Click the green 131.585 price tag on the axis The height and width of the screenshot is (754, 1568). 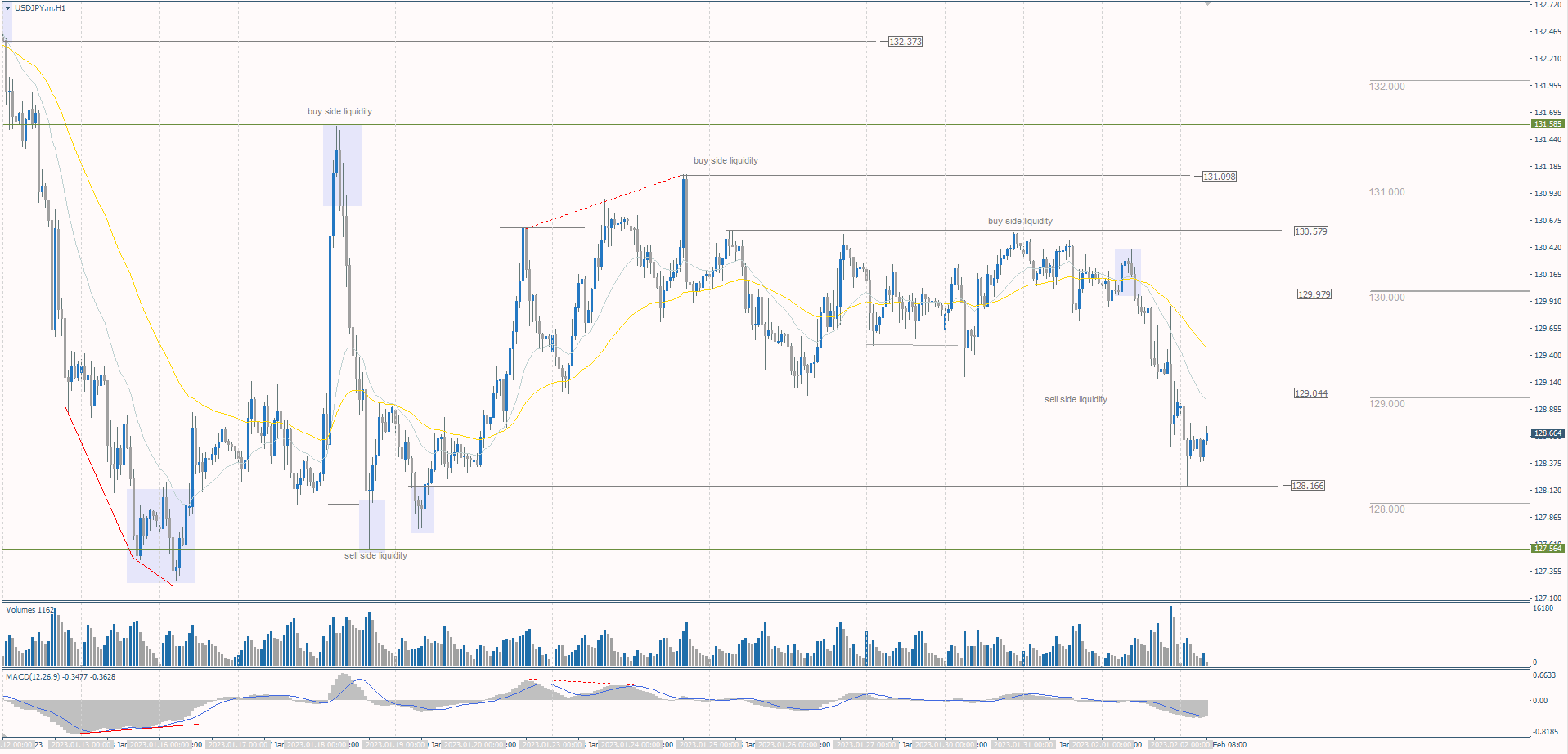point(1548,124)
